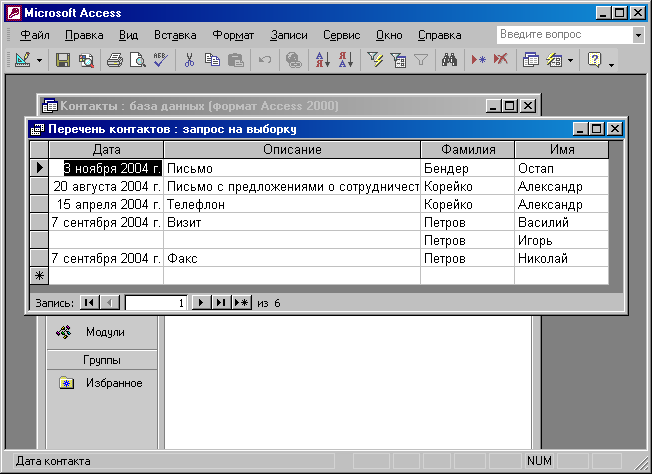Select Избранное in database window
This screenshot has height=474, width=652.
102,383
